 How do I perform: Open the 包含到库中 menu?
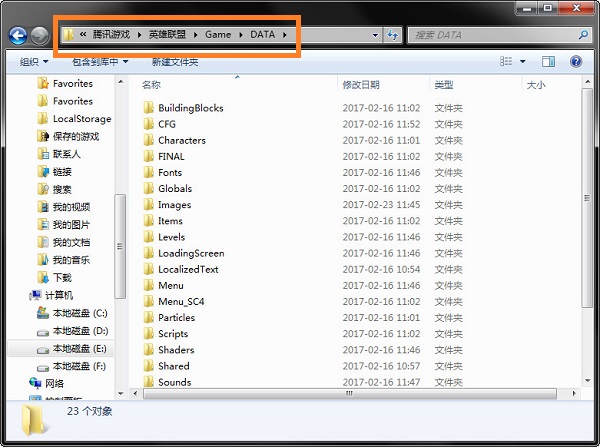(100, 62)
